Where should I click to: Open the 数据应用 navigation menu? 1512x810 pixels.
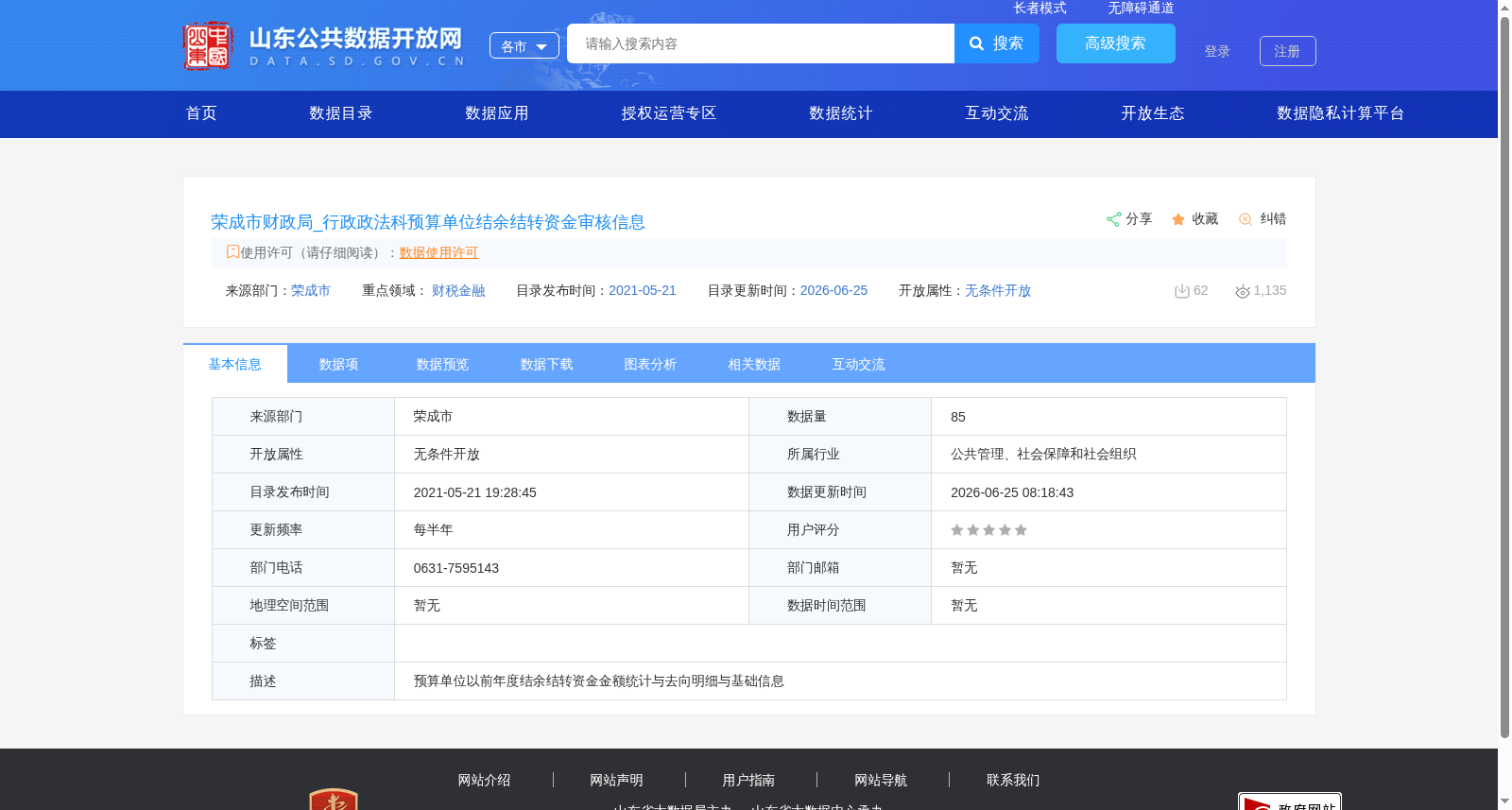pos(497,113)
